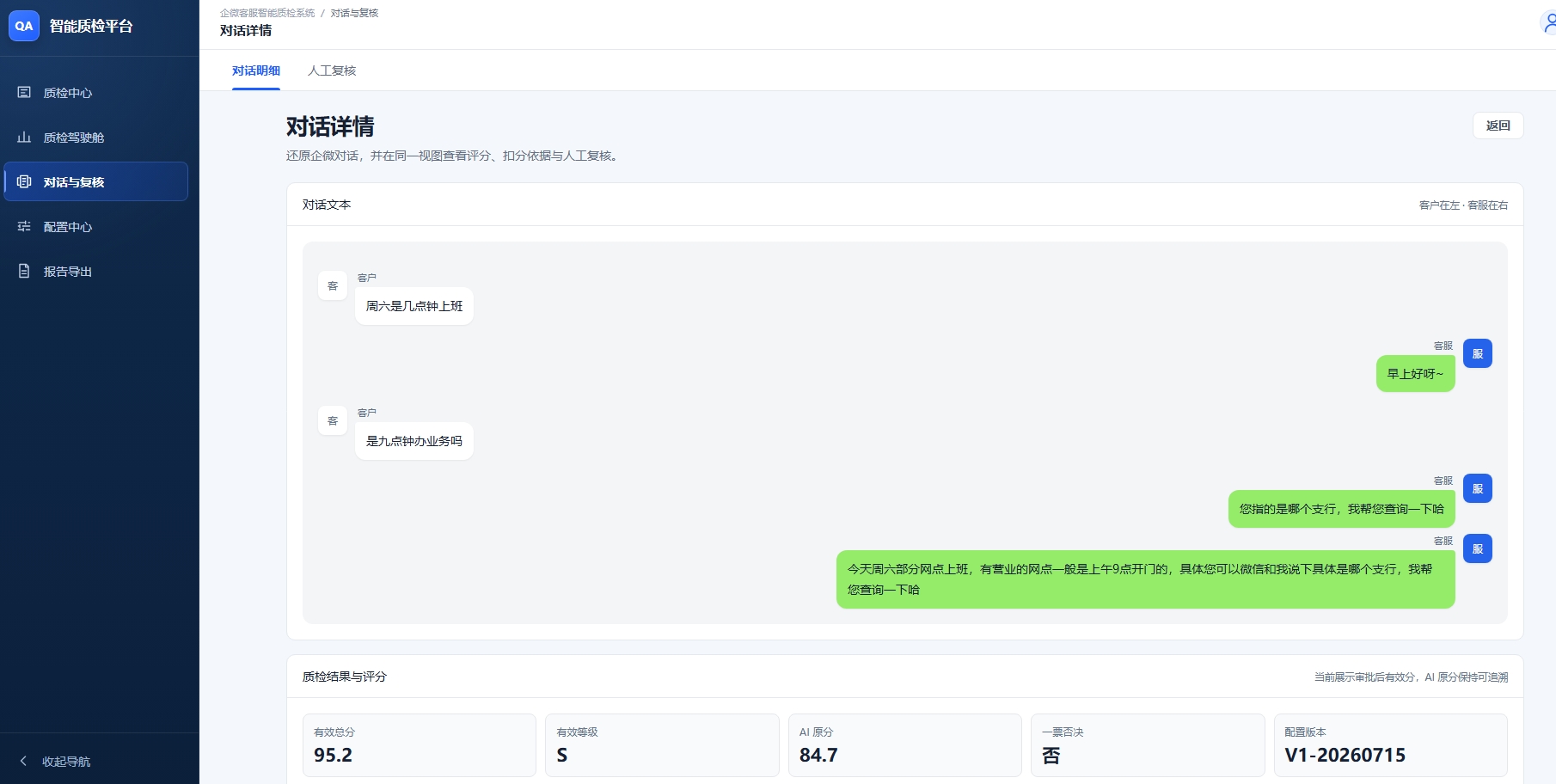Click the agent avatar beside 早上好呀~
The height and width of the screenshot is (784, 1556).
1478,353
